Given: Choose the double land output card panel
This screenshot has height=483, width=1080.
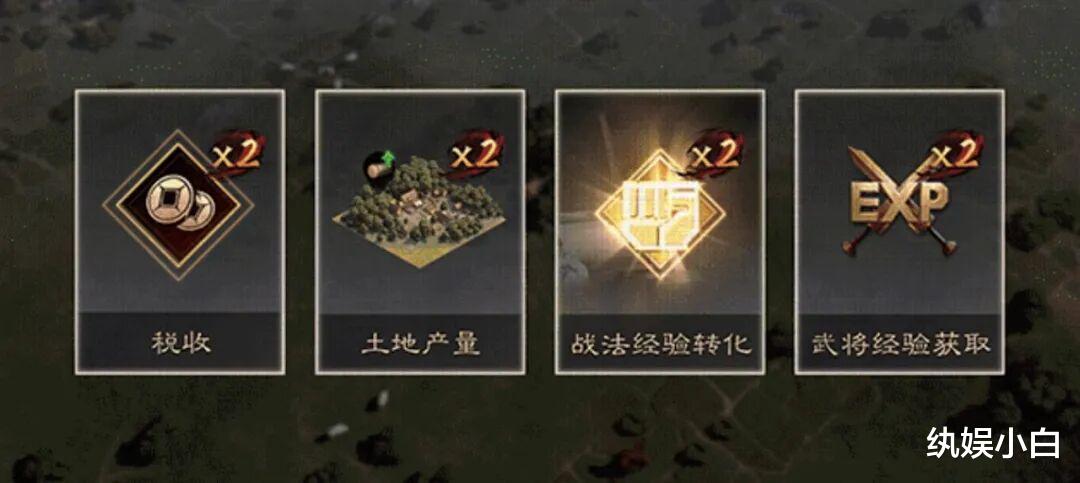Looking at the screenshot, I should 420,232.
